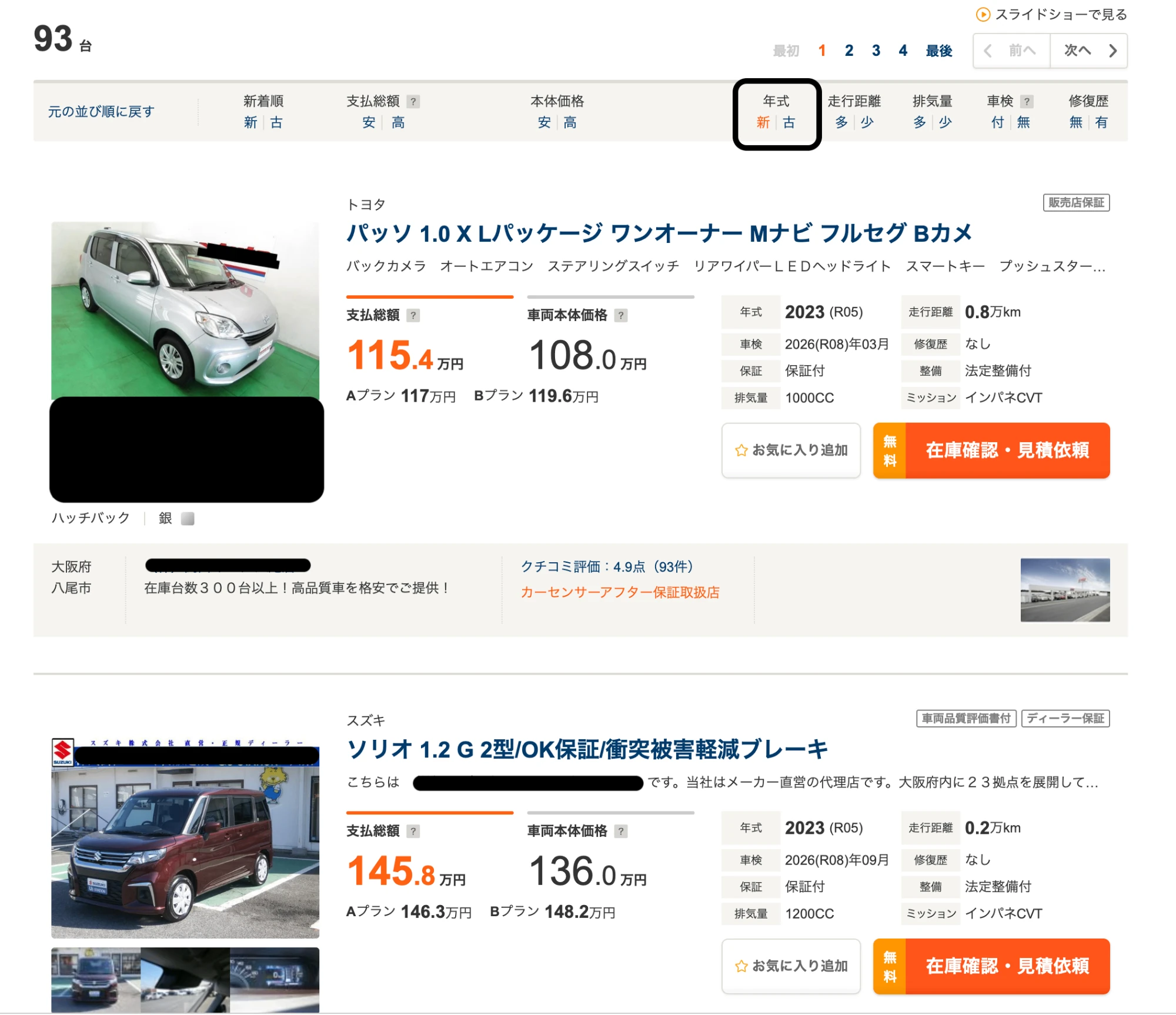Viewport: 1176px width, 1015px height.
Task: Sort 本体価格 by 高
Action: tap(570, 122)
